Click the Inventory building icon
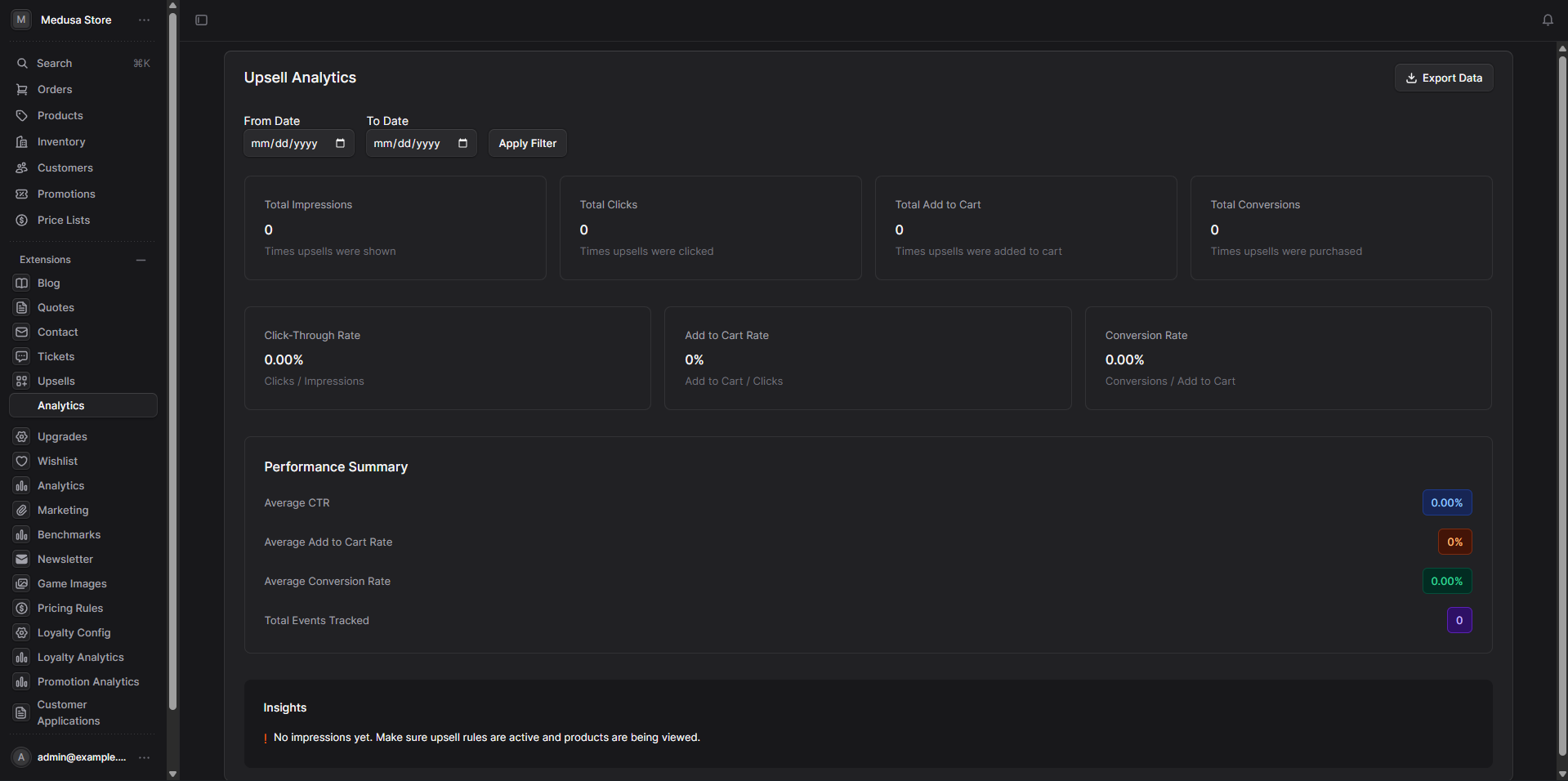 22,141
